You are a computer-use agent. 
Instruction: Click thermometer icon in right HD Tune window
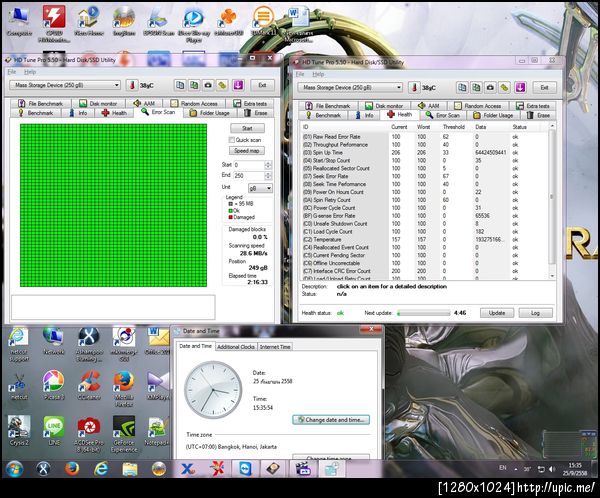click(414, 87)
